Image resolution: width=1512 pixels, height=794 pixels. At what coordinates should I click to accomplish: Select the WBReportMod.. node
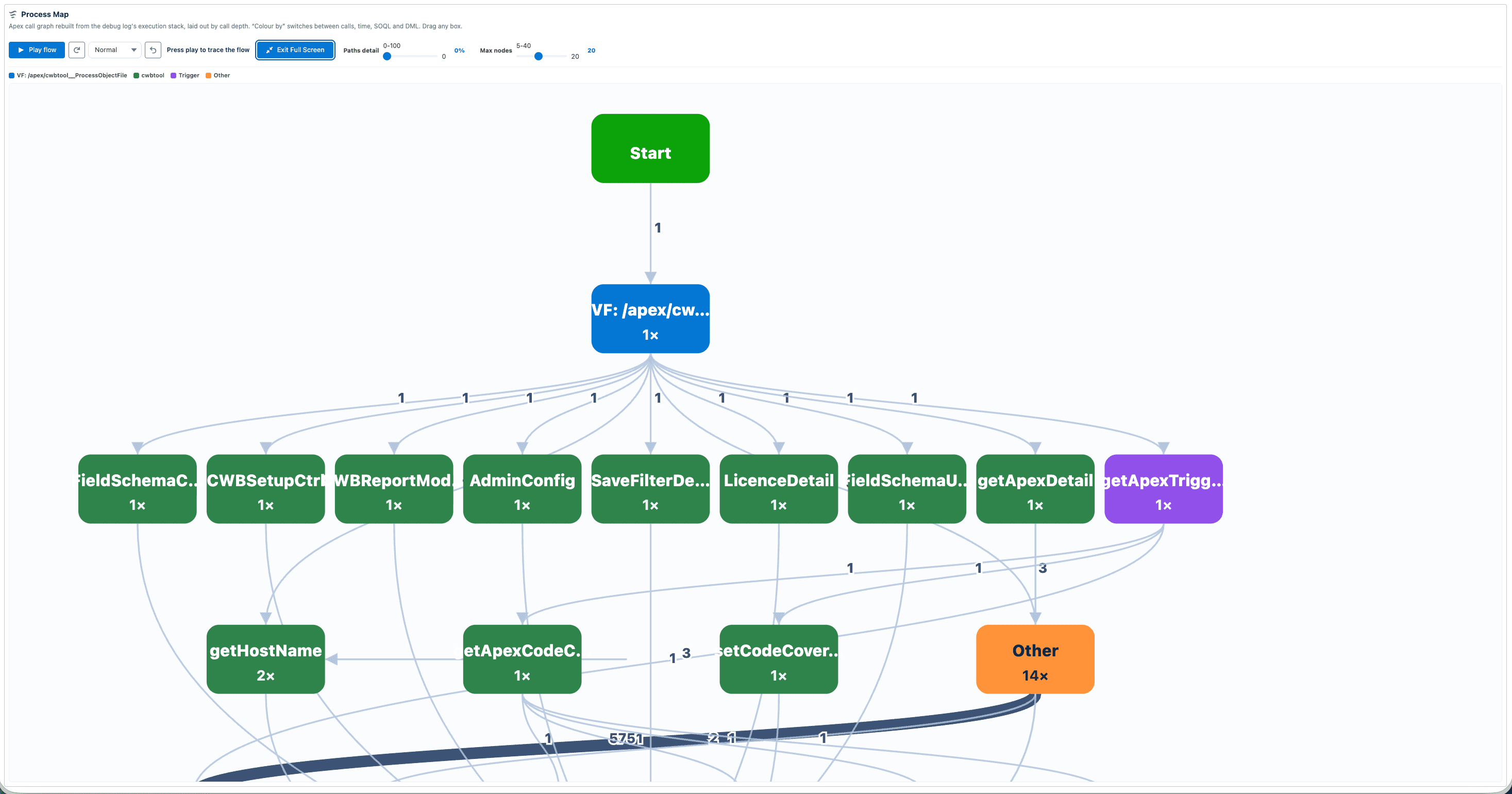click(394, 489)
